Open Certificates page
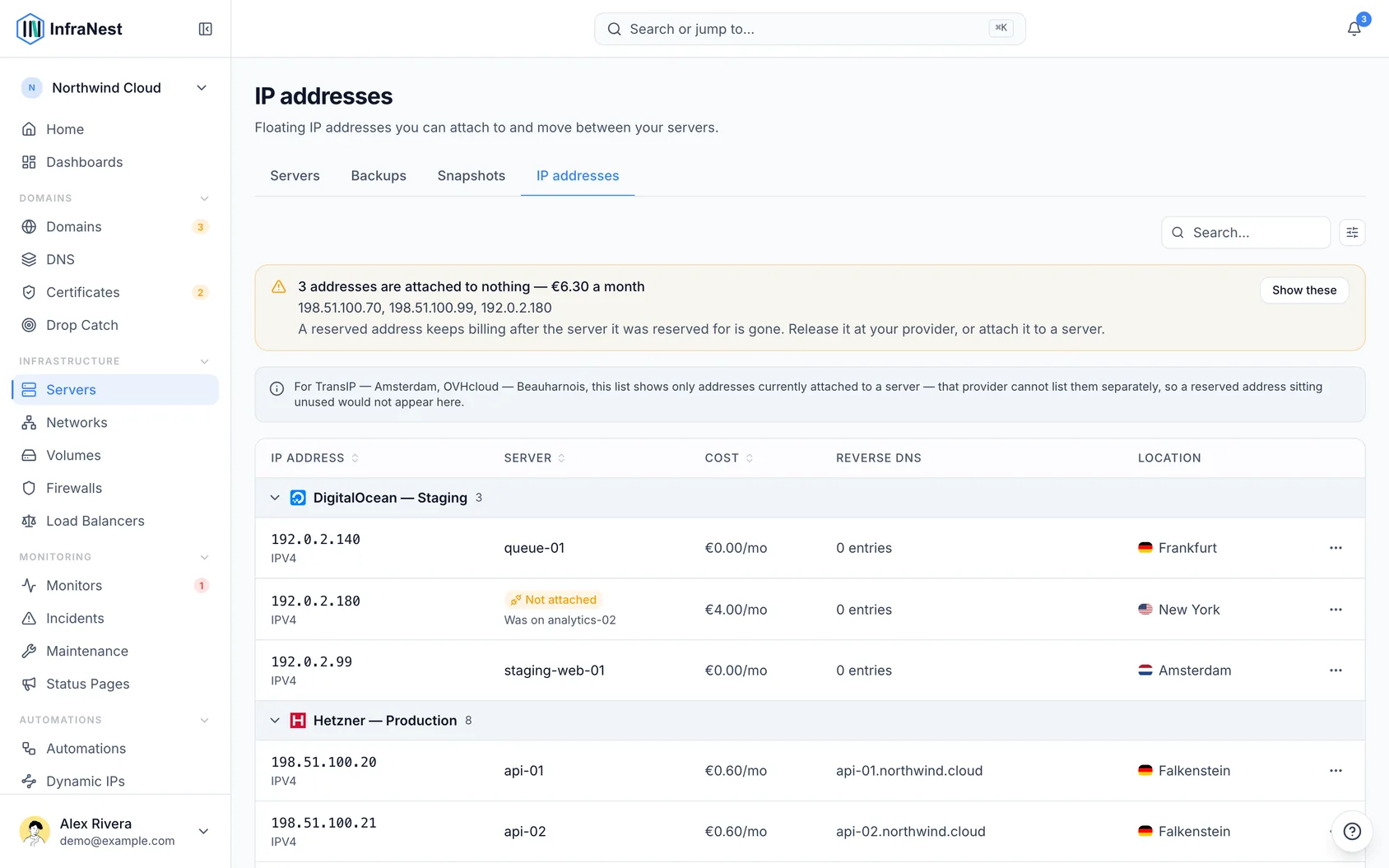The width and height of the screenshot is (1389, 868). click(x=115, y=292)
